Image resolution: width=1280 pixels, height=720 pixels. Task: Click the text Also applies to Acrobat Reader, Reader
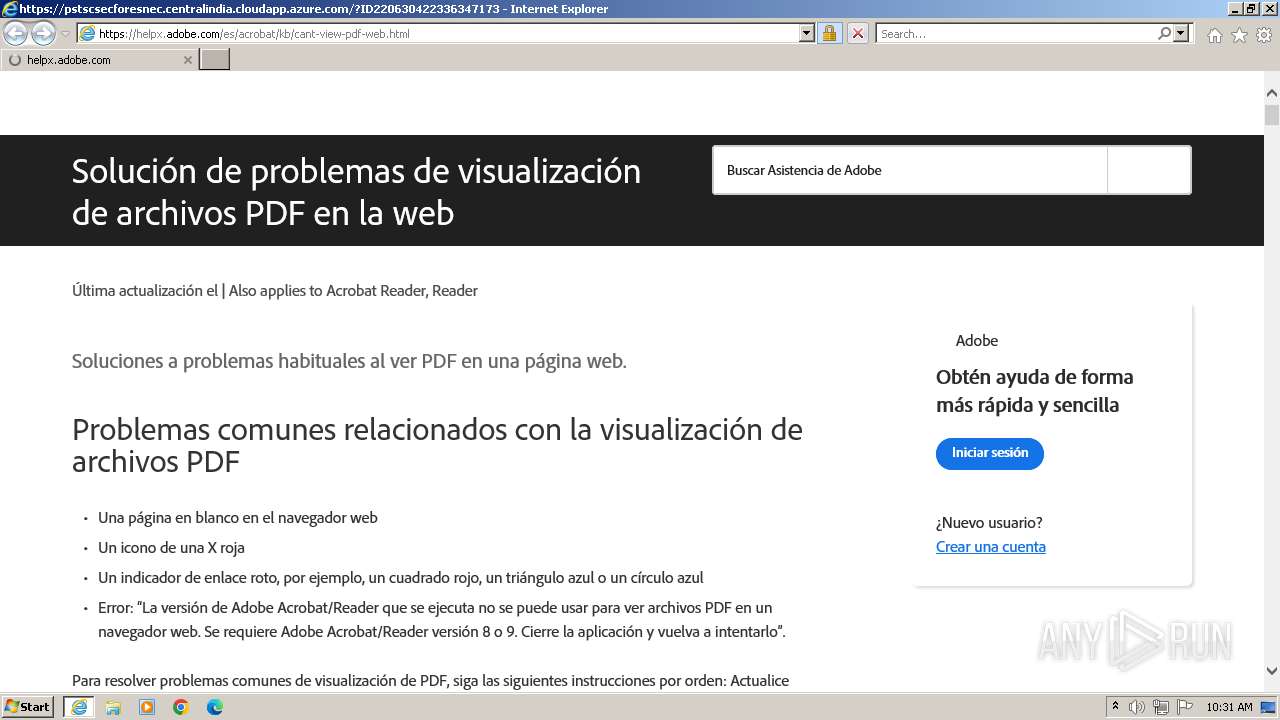coord(353,291)
